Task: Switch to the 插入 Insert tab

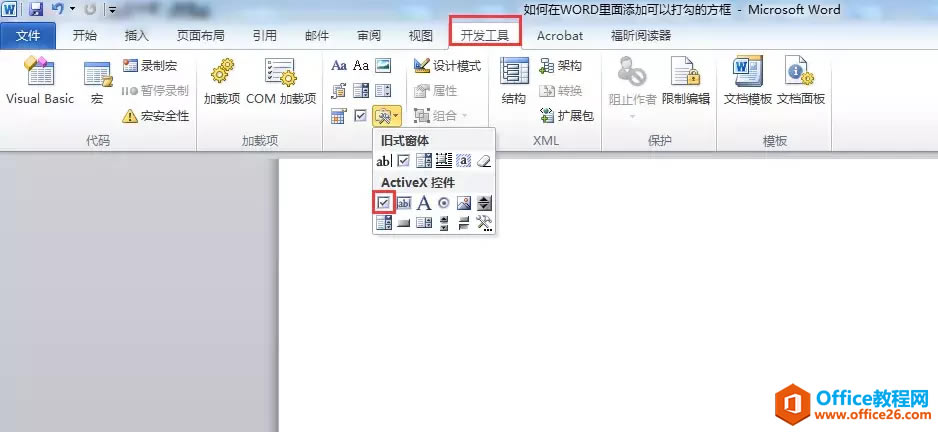Action: (136, 36)
